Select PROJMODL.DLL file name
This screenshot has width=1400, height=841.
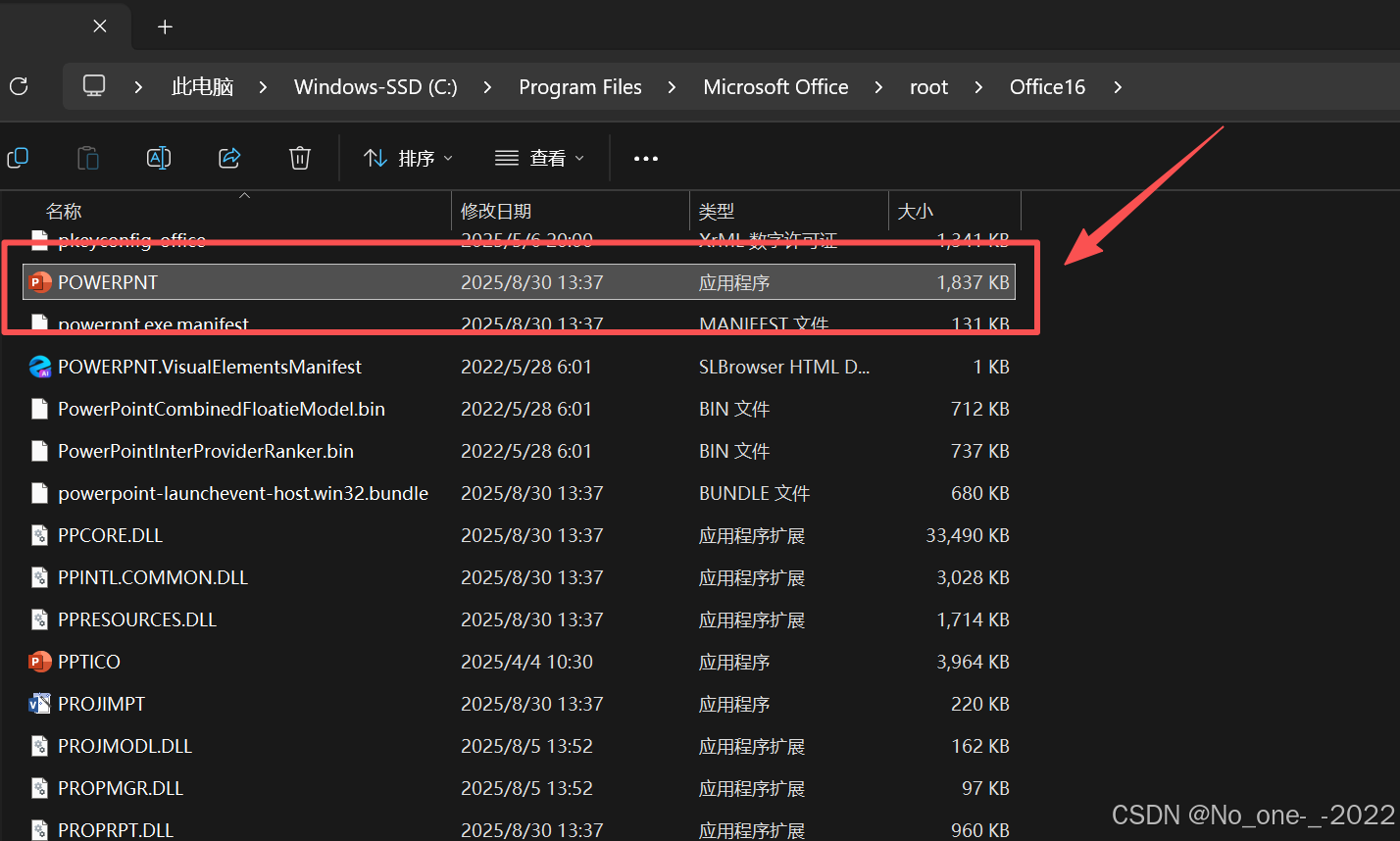[x=125, y=746]
